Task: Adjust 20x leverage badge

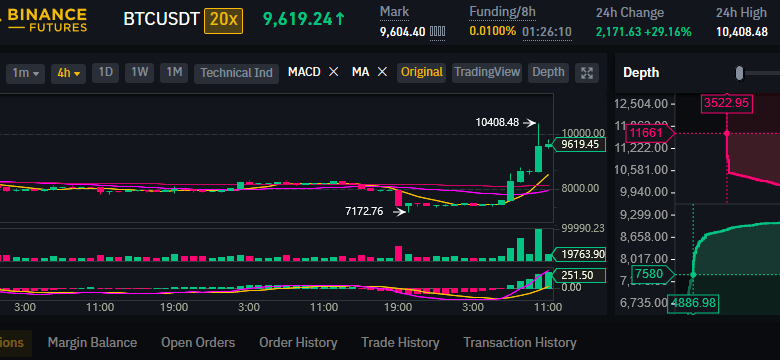Action: coord(223,19)
